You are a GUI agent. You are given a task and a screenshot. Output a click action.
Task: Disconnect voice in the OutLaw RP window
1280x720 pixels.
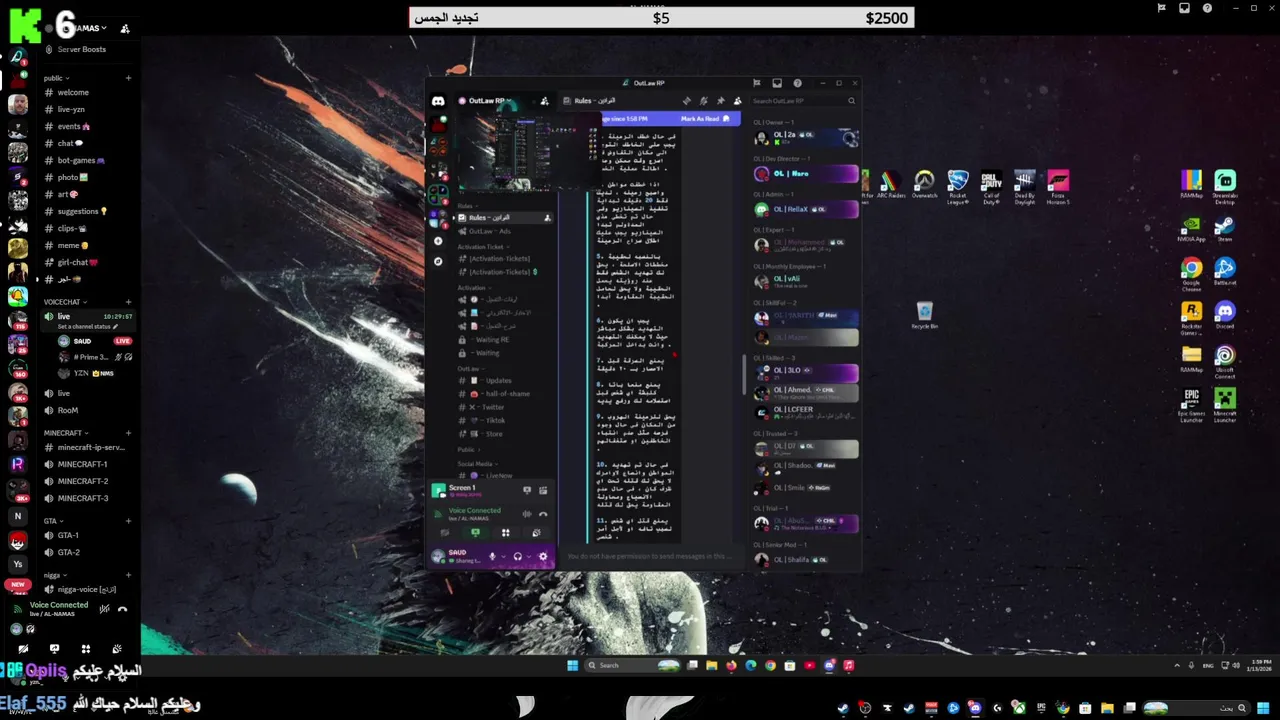pyautogui.click(x=543, y=514)
